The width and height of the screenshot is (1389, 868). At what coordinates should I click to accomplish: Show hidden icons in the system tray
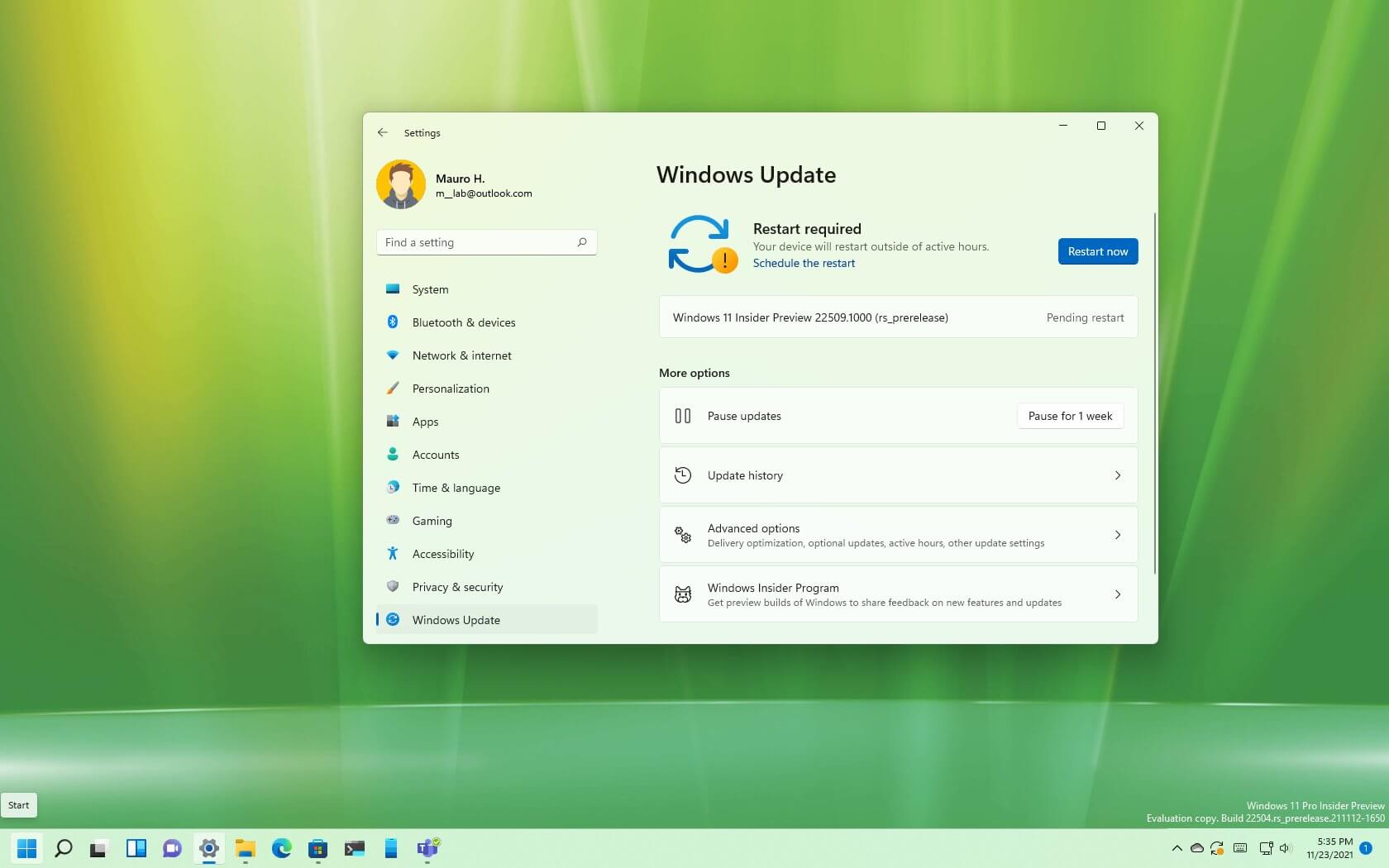(x=1177, y=849)
